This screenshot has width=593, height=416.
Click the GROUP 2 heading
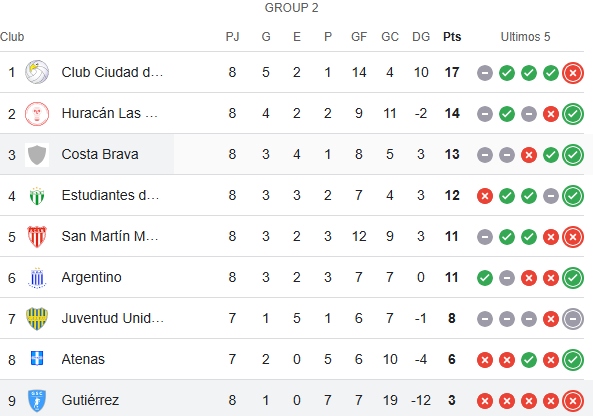pyautogui.click(x=292, y=8)
